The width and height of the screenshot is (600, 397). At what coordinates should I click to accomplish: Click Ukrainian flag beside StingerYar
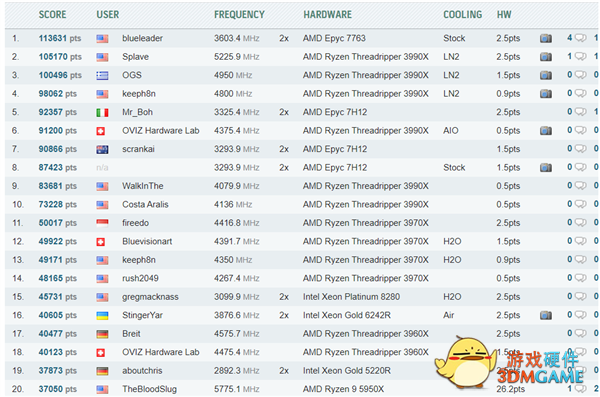[102, 315]
